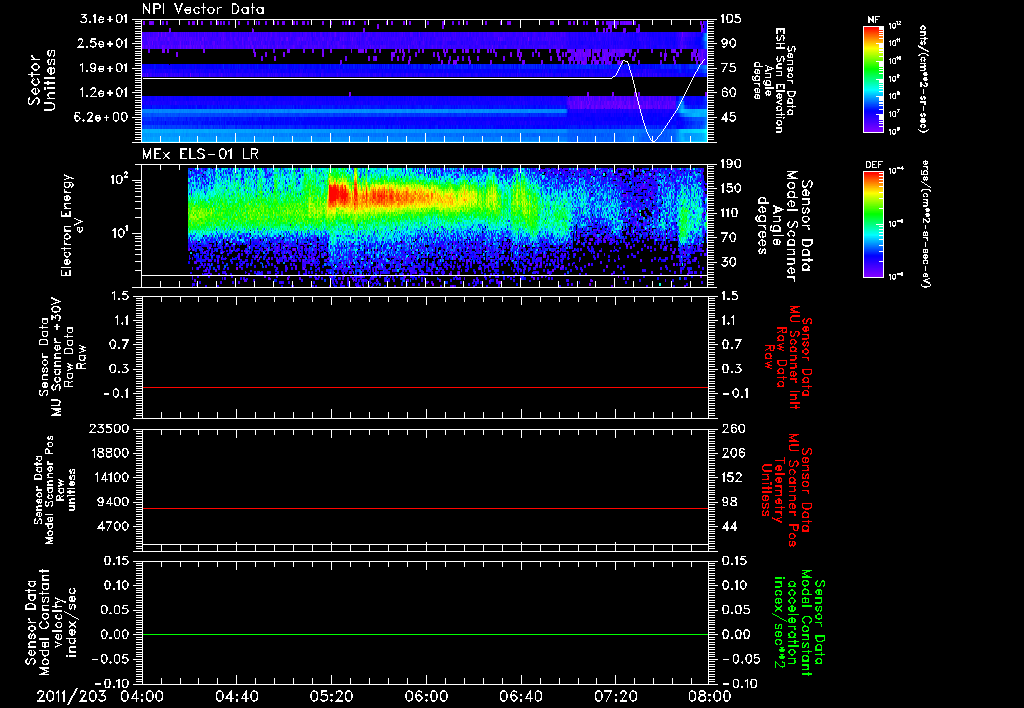
Task: Click the 2.5e+01 sector tick label
Action: [x=104, y=43]
